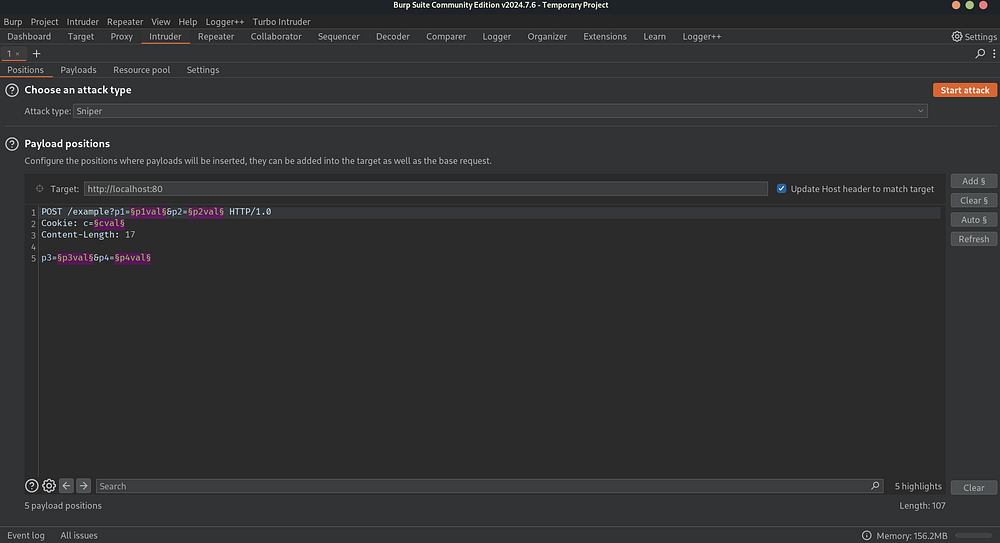
Task: Click the memory usage bar in the status bar
Action: coord(974,536)
